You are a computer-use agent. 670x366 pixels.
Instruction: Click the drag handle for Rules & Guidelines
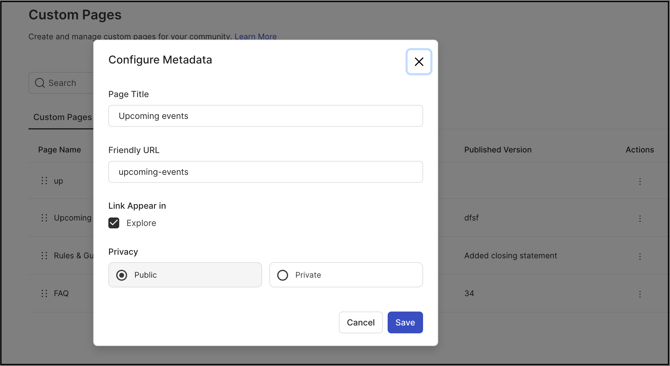coord(44,255)
